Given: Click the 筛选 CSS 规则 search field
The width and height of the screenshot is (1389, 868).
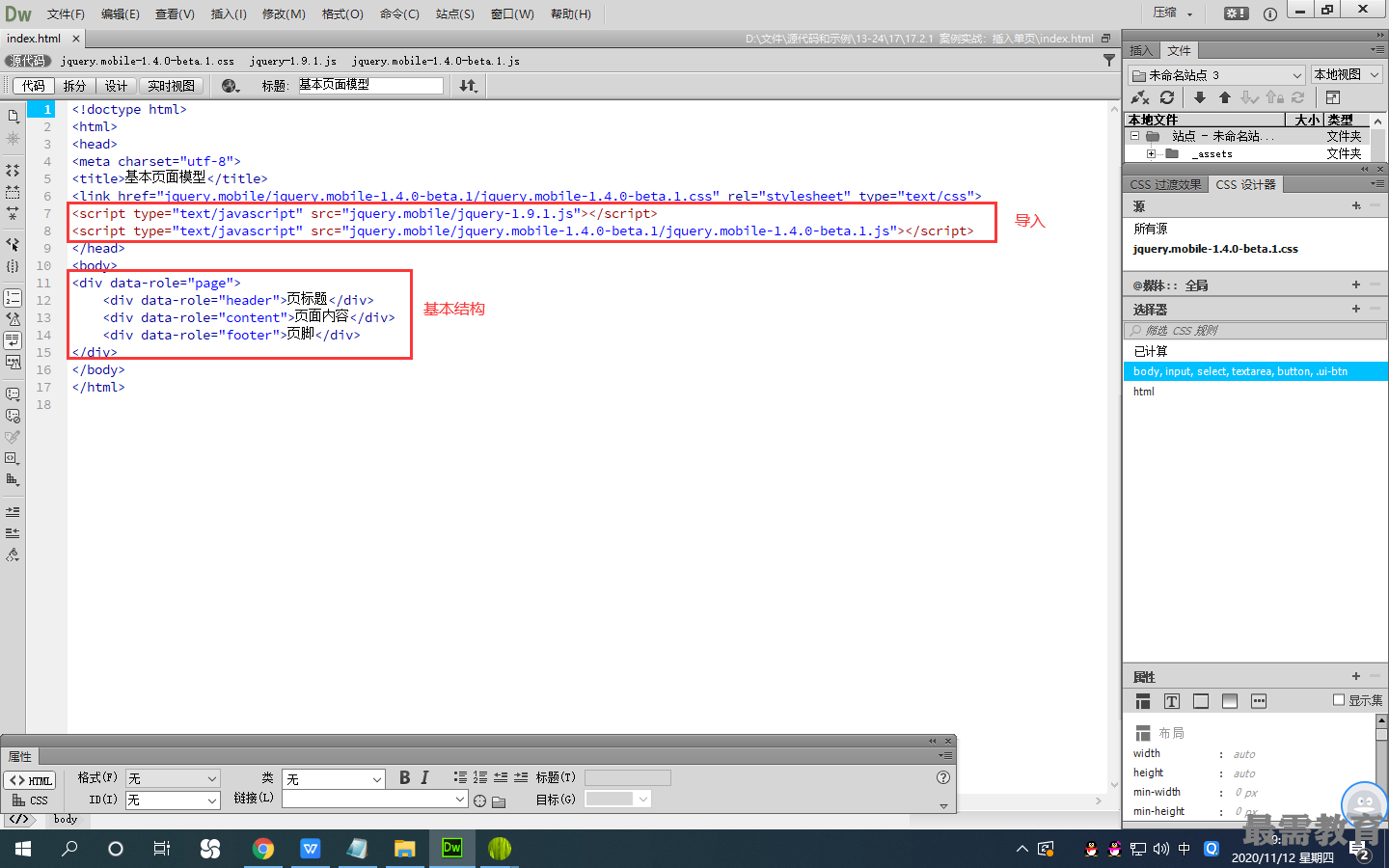Looking at the screenshot, I should 1255,330.
